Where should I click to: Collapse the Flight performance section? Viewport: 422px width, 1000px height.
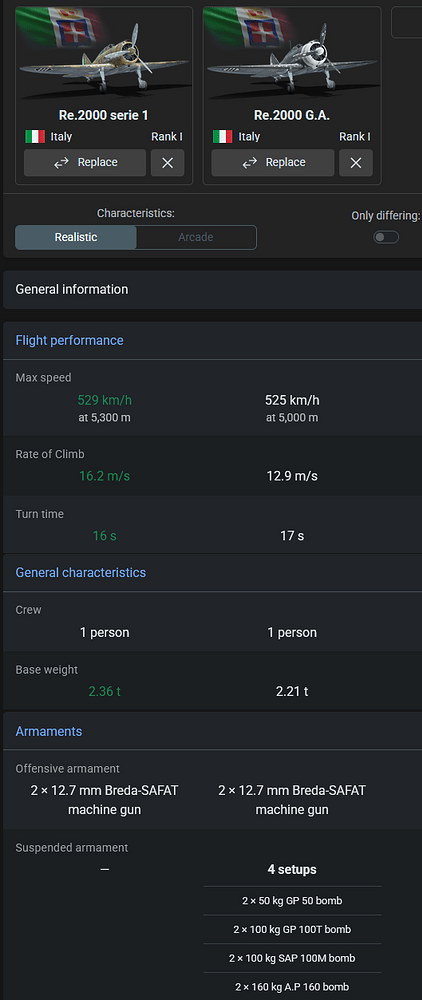click(212, 341)
